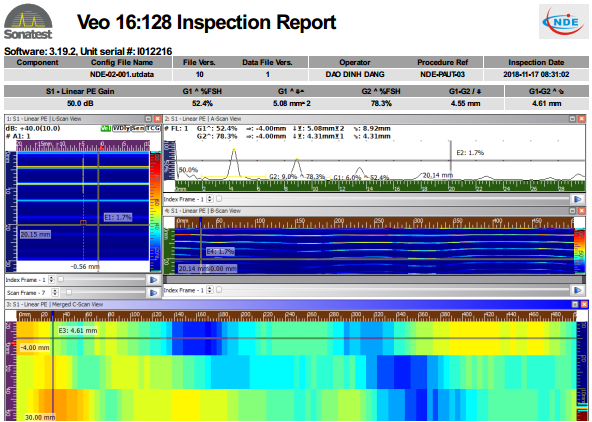This screenshot has width=592, height=422.
Task: Step the L-Scan Index Frame spinner
Action: (52, 280)
